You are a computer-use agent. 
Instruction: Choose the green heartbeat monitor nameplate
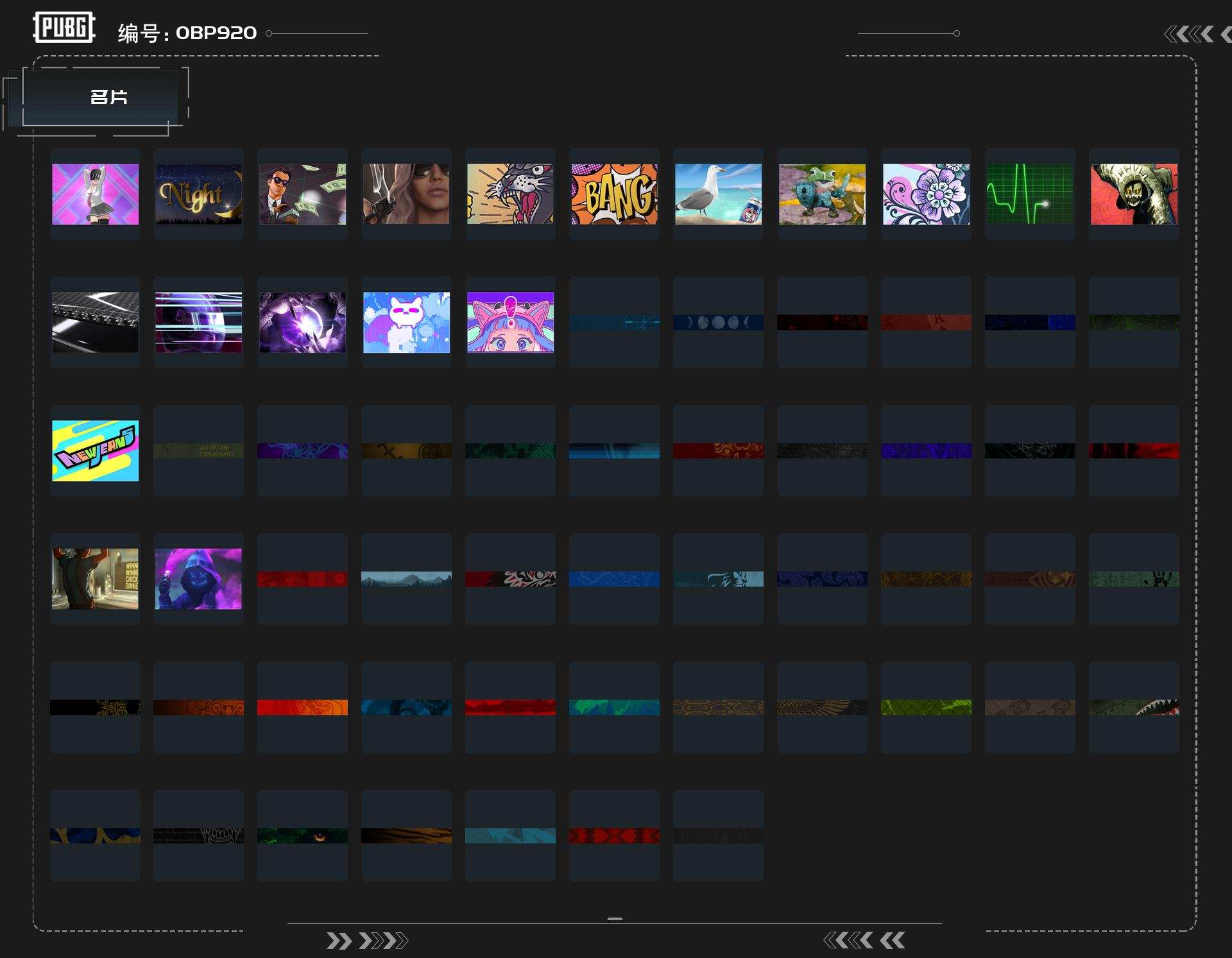coord(1030,194)
